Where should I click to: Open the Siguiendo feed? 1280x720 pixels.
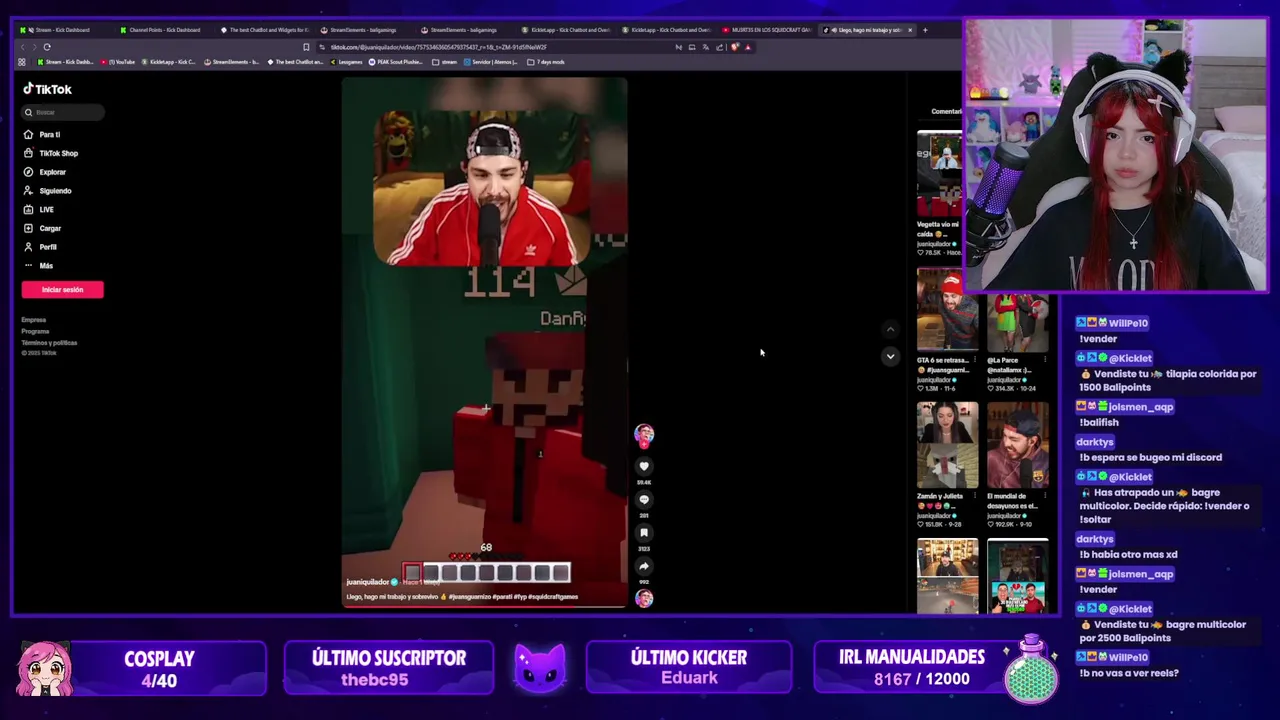pos(47,191)
